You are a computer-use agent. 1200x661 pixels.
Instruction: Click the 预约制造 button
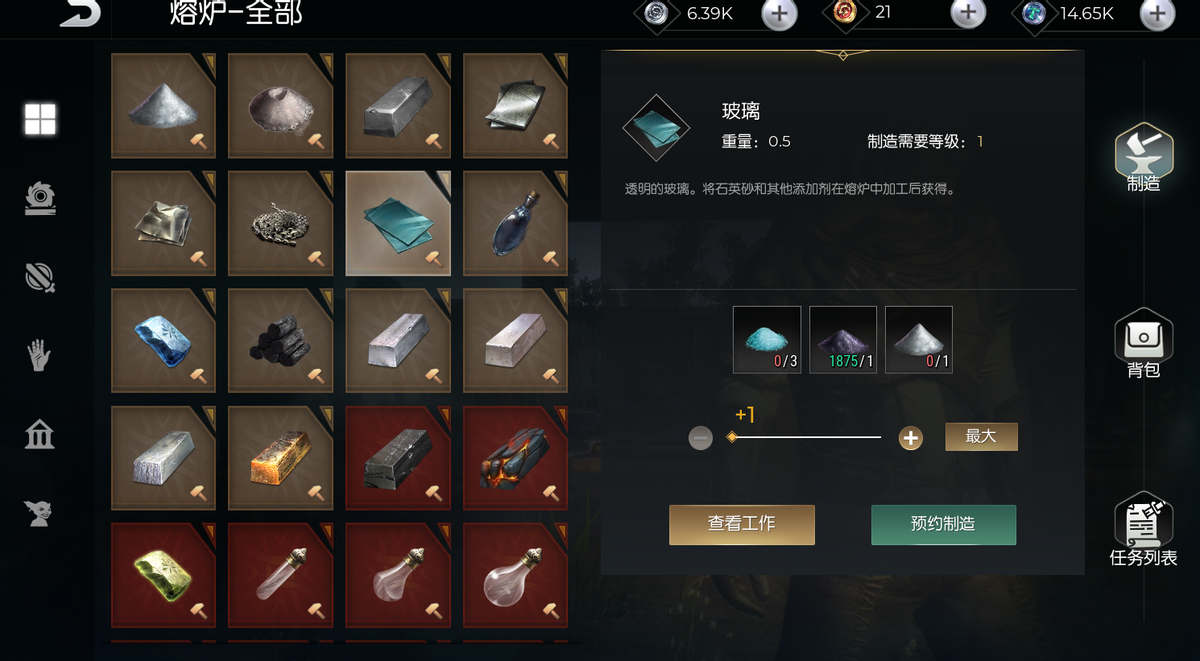pos(943,524)
